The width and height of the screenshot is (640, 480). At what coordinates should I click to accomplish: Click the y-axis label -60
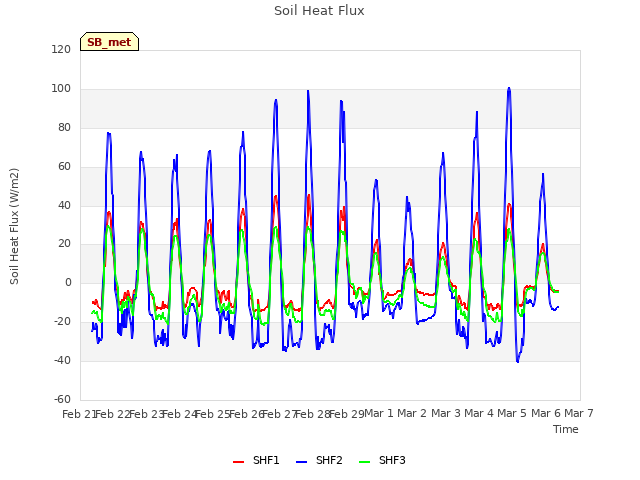click(62, 399)
